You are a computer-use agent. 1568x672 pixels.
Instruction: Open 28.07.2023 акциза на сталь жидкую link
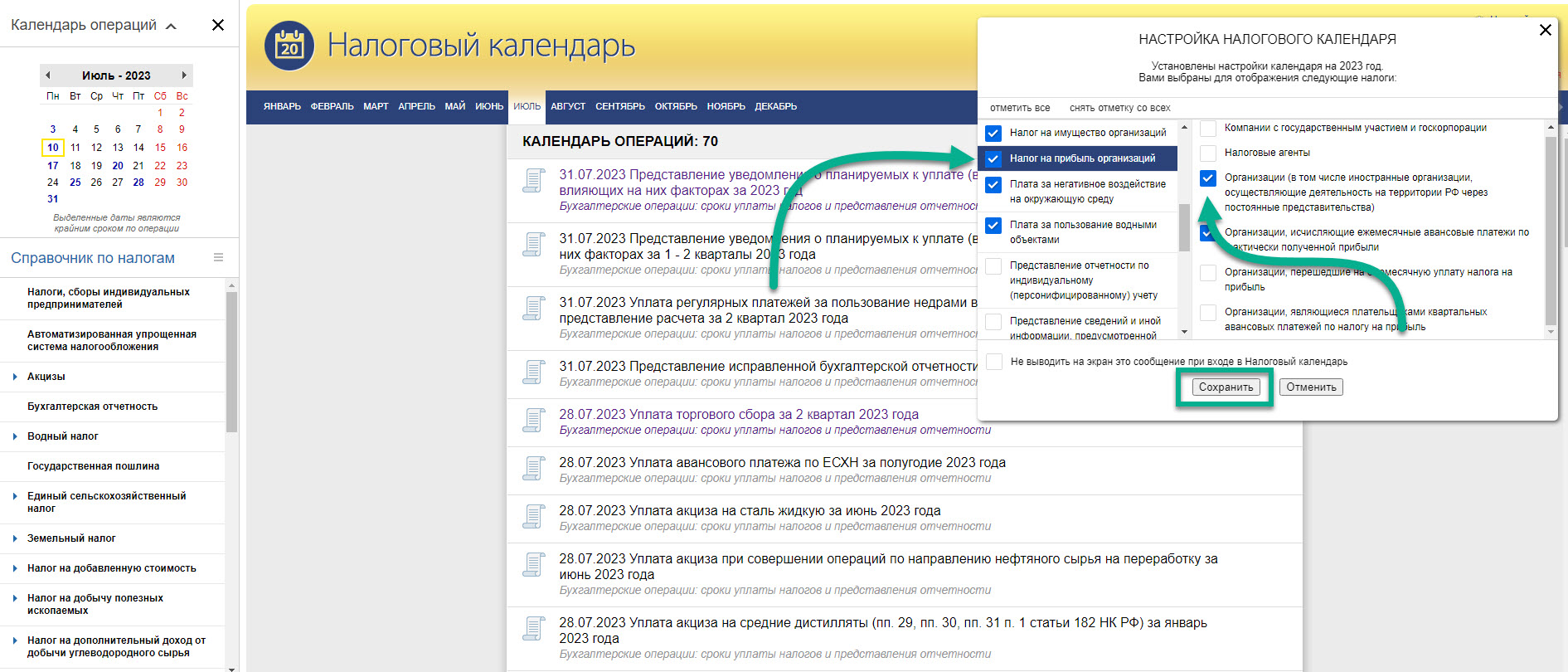click(750, 510)
